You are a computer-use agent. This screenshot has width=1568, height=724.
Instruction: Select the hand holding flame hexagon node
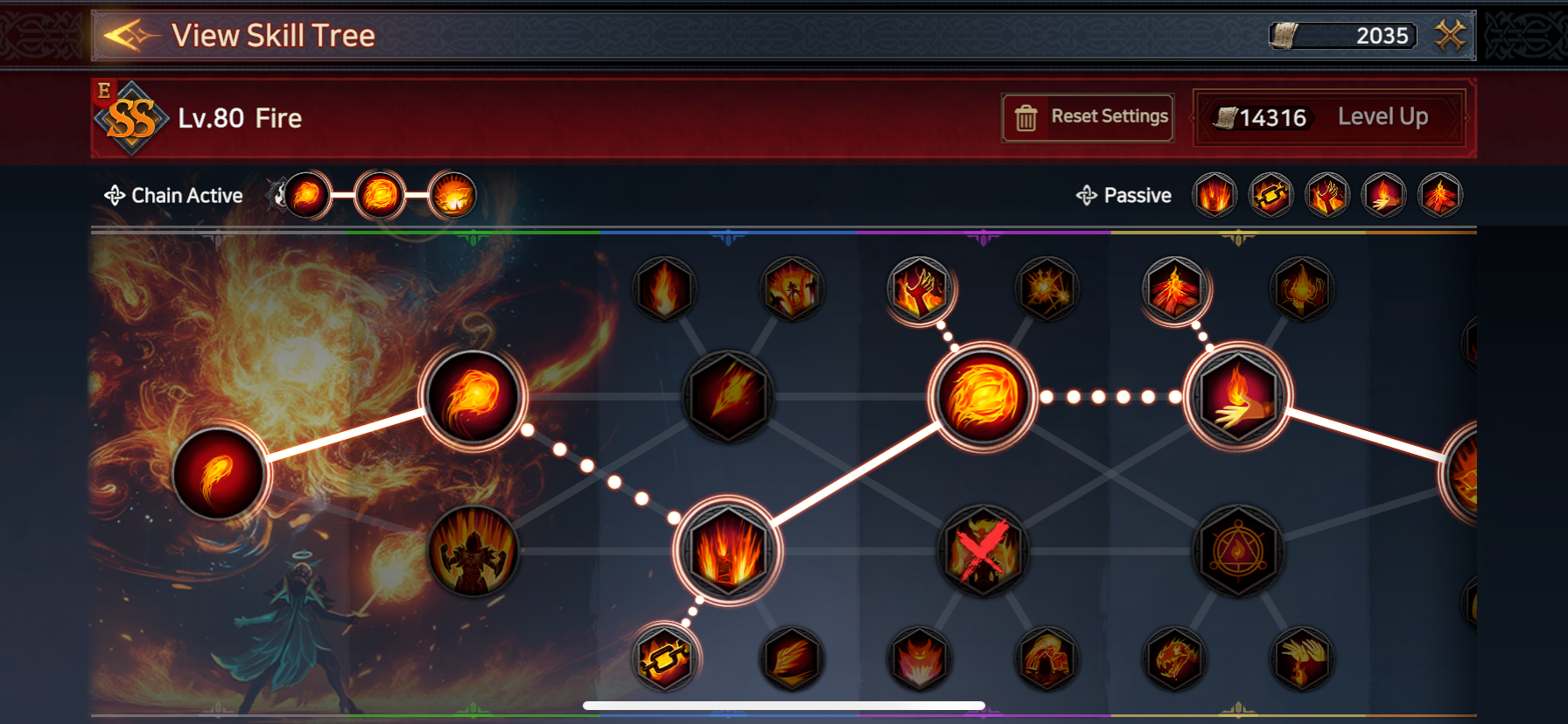1237,397
